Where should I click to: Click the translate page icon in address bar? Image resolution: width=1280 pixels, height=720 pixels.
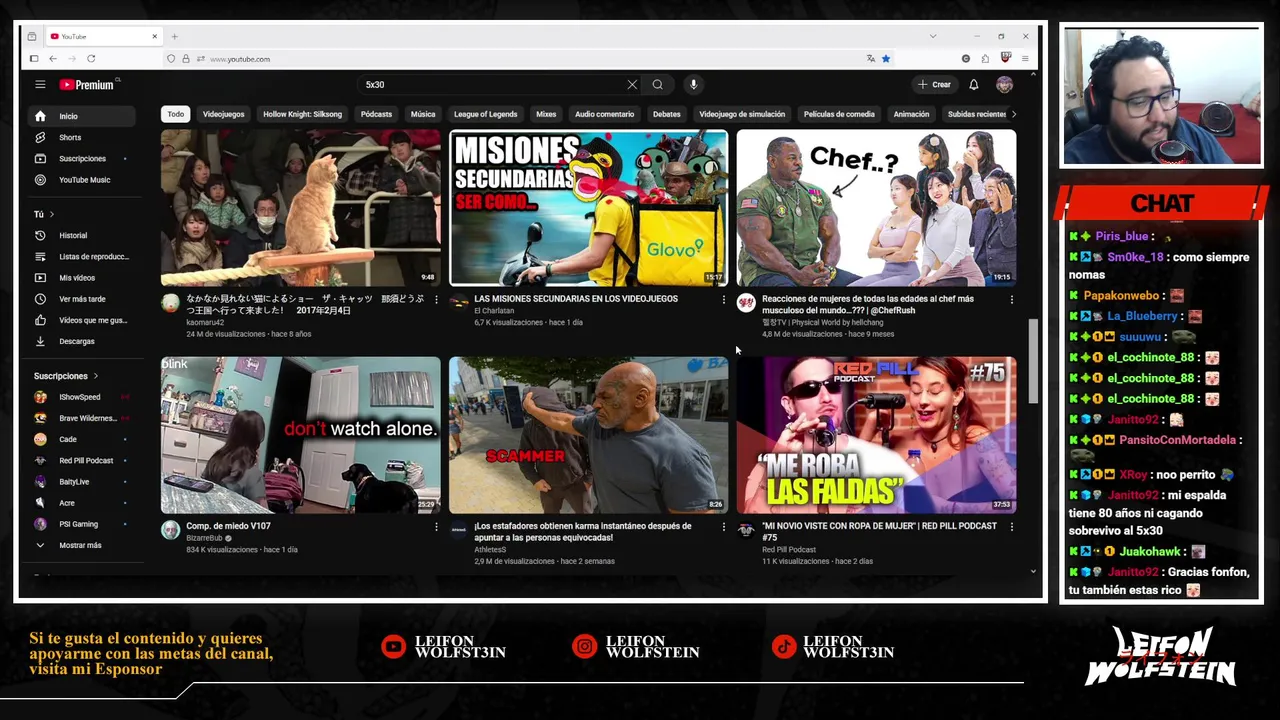pos(871,59)
